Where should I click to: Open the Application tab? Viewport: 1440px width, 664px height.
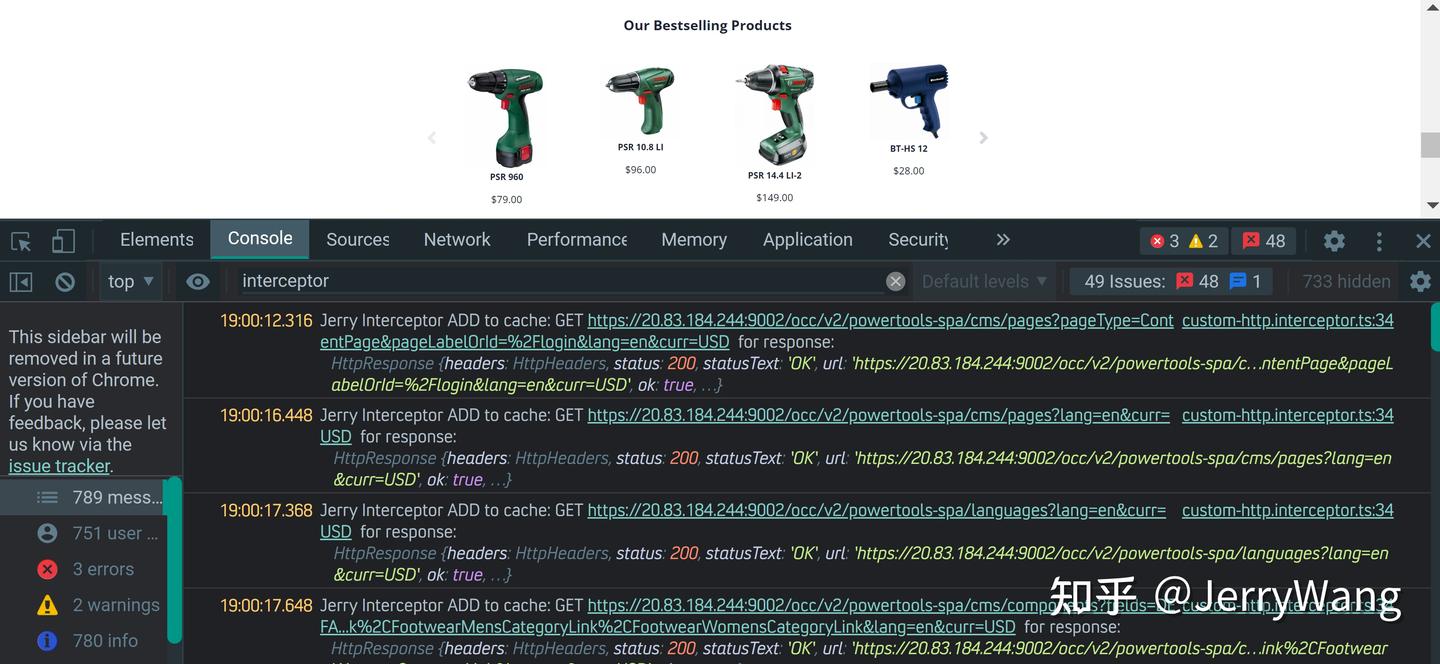(x=808, y=240)
